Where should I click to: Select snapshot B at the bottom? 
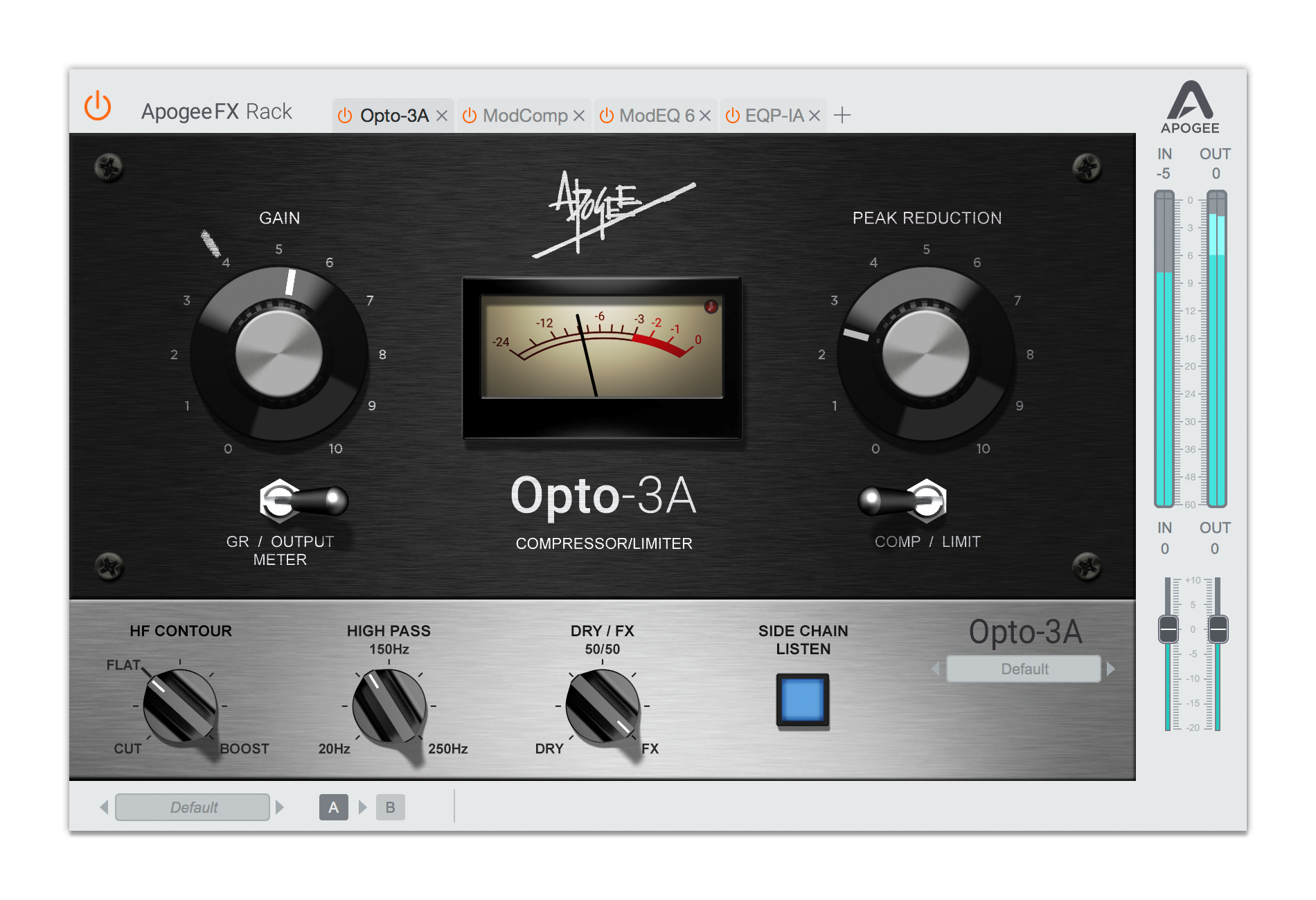click(390, 807)
